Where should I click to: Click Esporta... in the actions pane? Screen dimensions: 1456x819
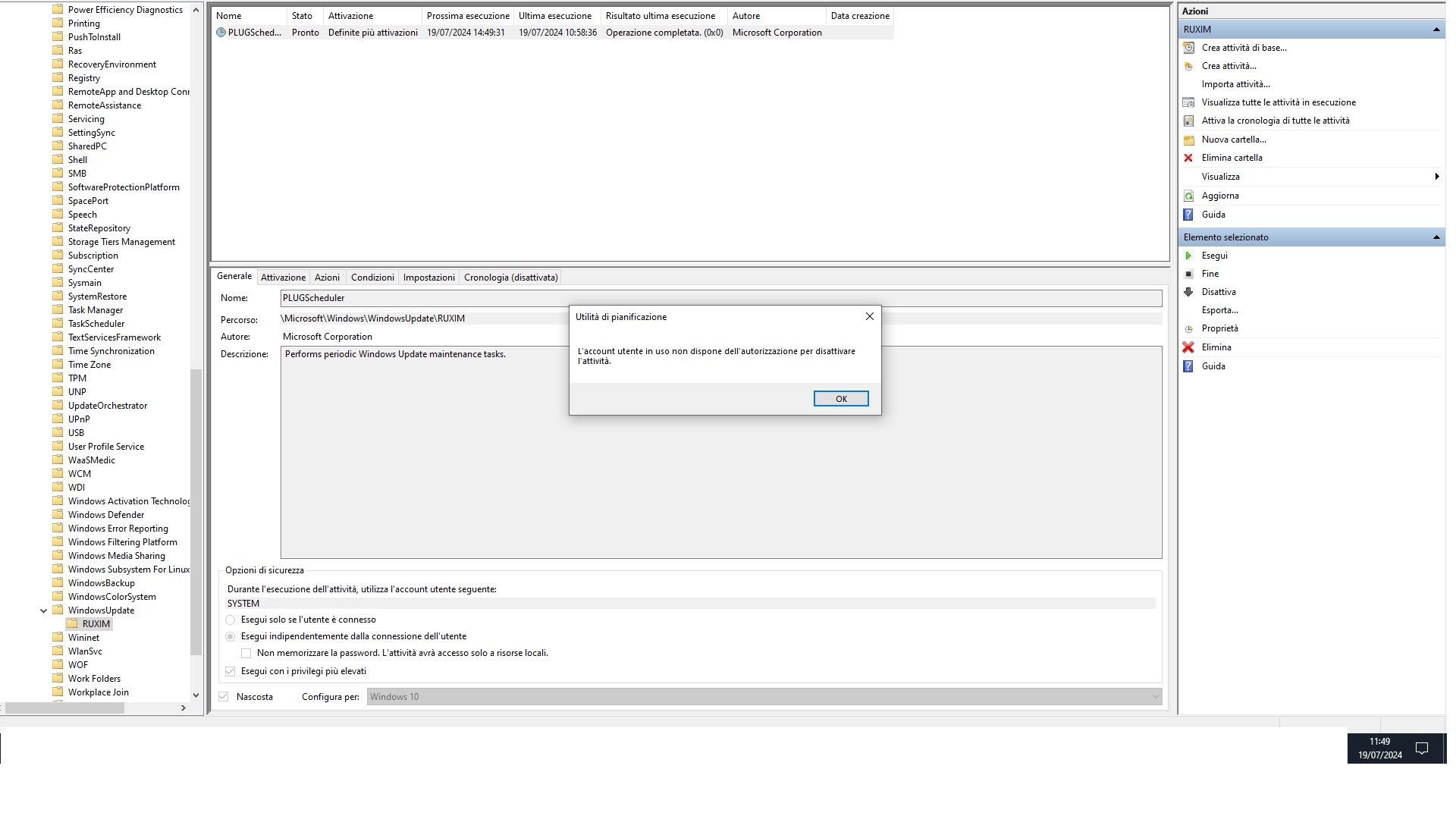pos(1219,310)
